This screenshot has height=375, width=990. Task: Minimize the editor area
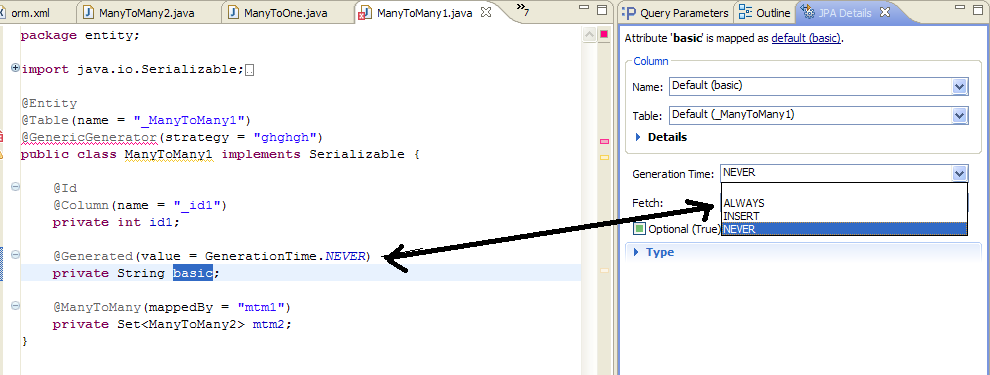[585, 9]
